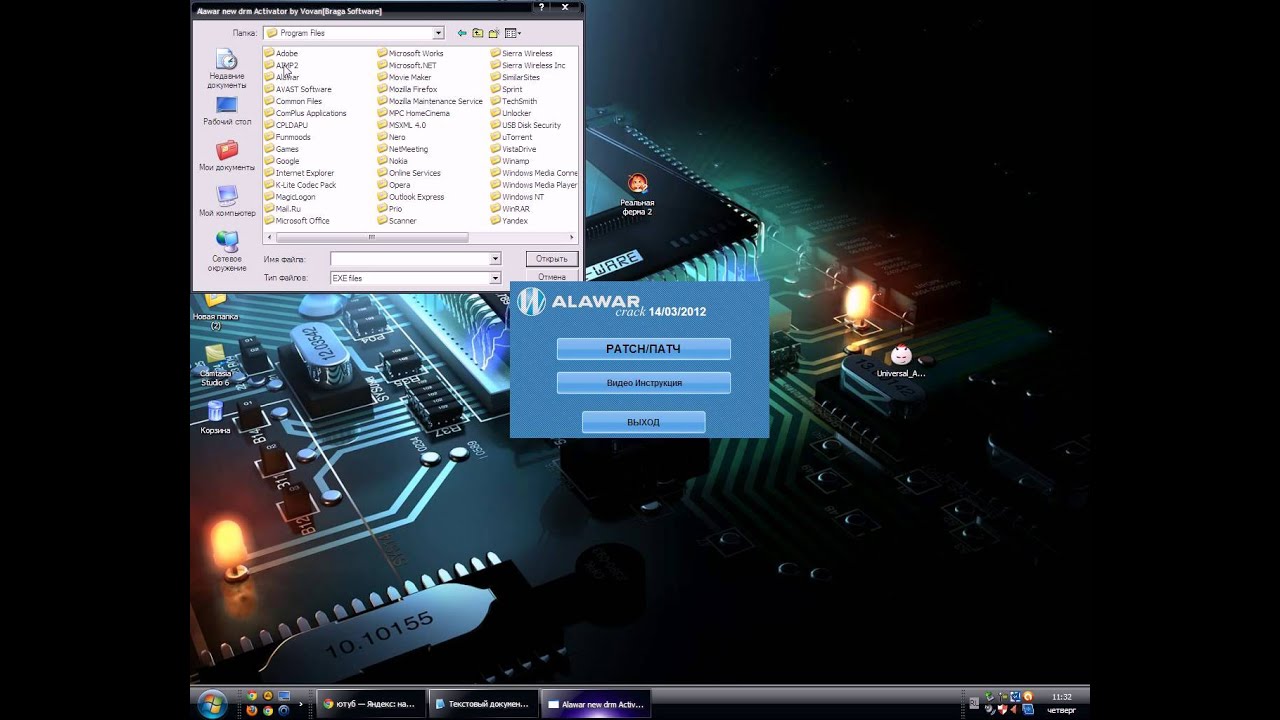Select the Sierra Wireless Inc folder
This screenshot has height=720, width=1280.
(528, 65)
